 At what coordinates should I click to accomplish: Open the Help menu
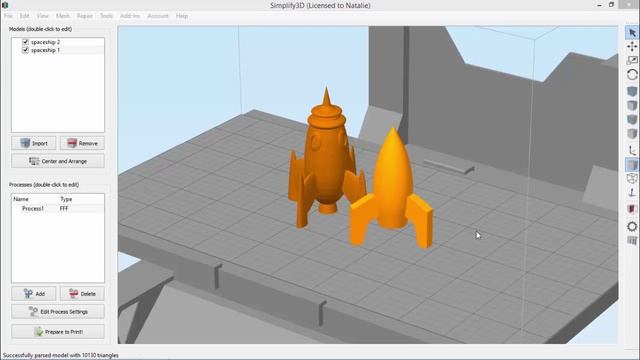point(182,16)
